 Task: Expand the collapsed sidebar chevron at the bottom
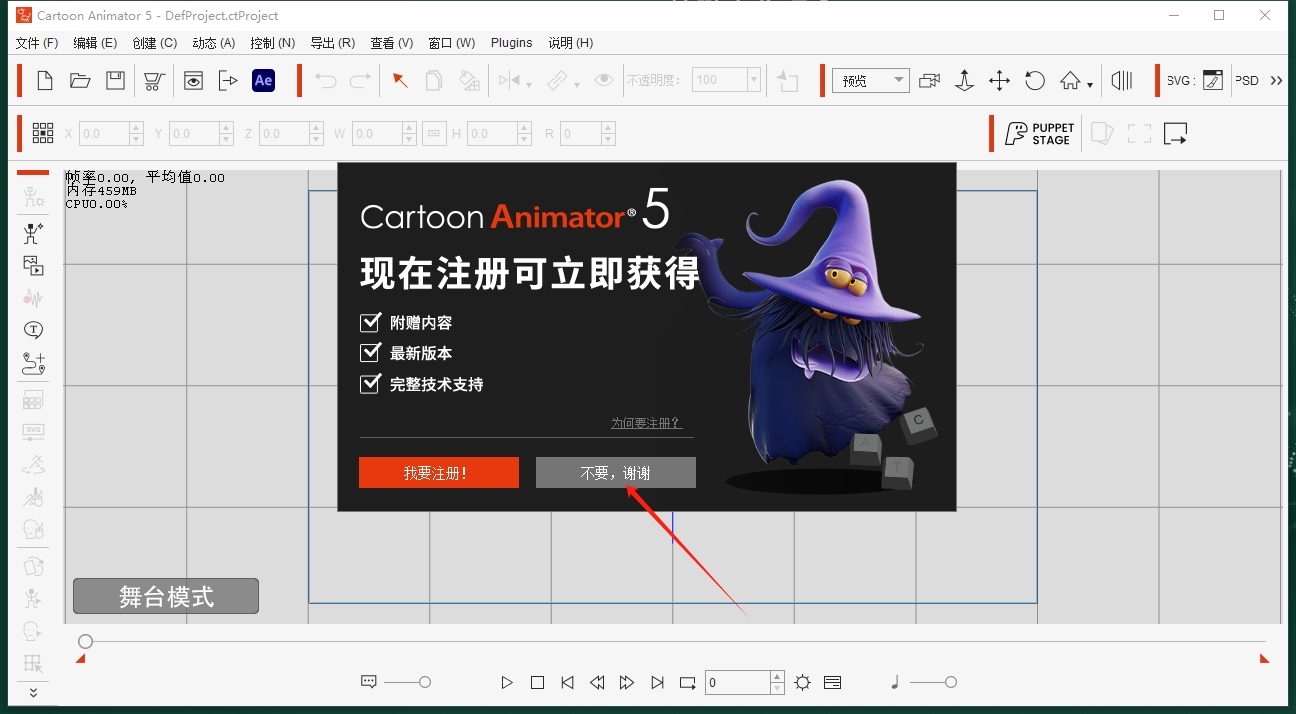[33, 692]
